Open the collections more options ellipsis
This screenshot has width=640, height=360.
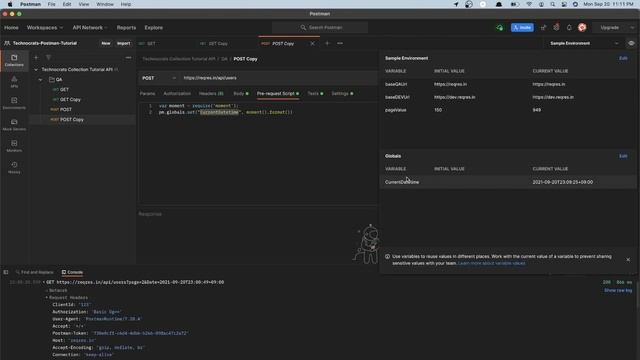[129, 58]
